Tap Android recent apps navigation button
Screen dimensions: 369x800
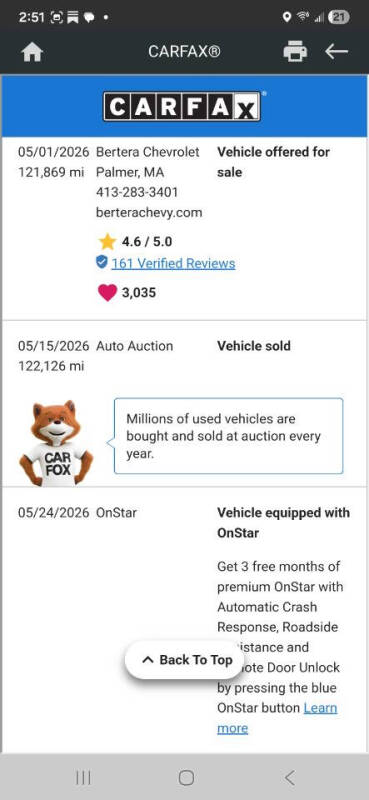[x=83, y=778]
